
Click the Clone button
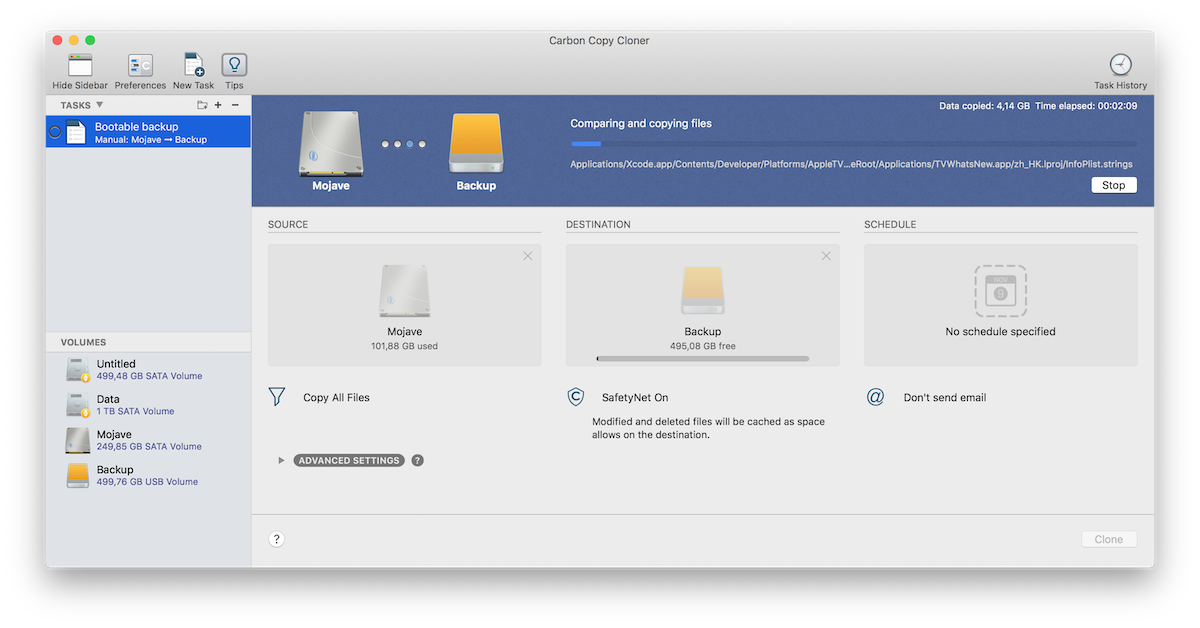click(x=1108, y=538)
